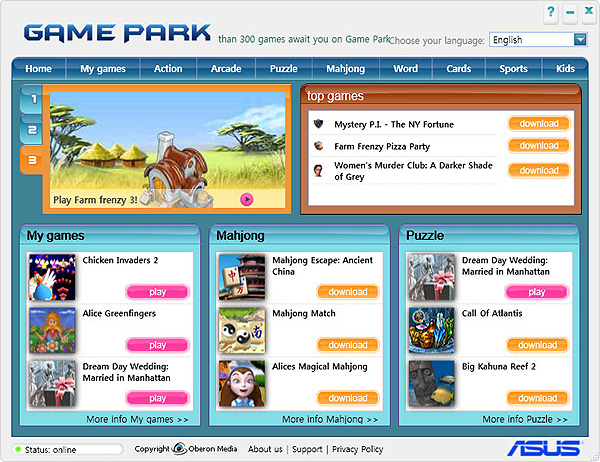Open the Call Of Atlantis thumbnail
Viewport: 600px width, 462px height.
432,330
